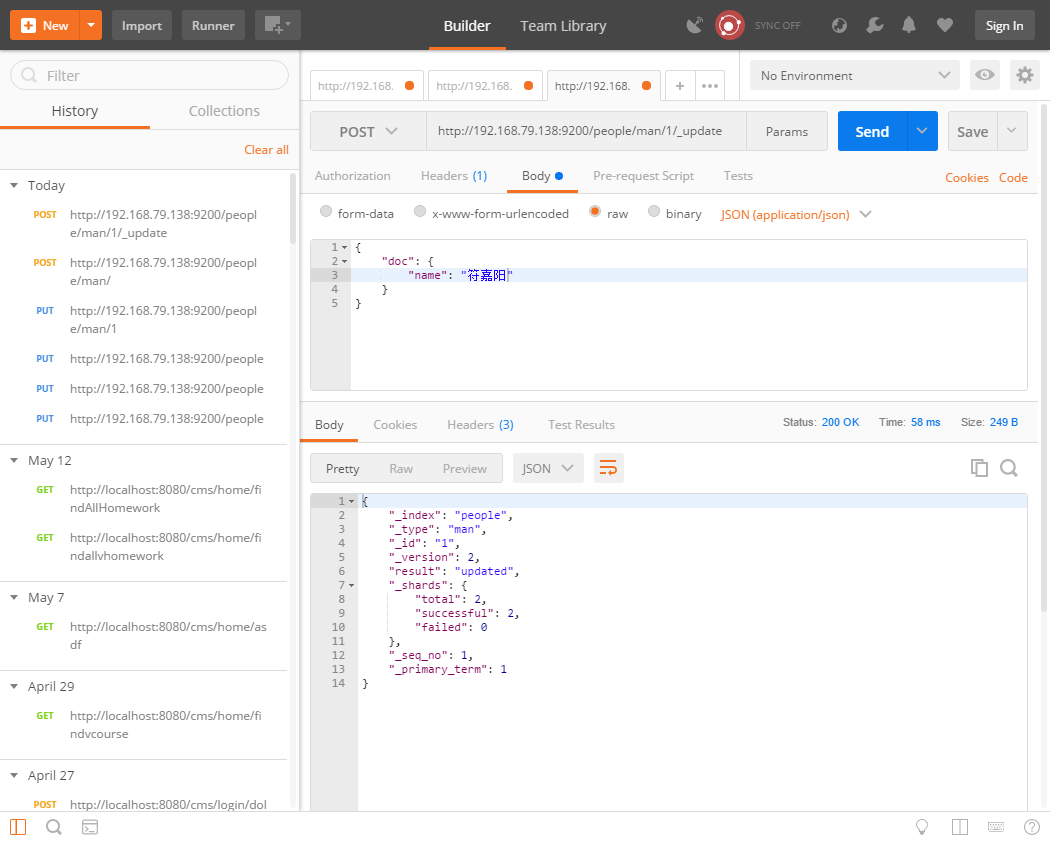This screenshot has height=842, width=1050.
Task: Select the binary body option
Action: (654, 212)
